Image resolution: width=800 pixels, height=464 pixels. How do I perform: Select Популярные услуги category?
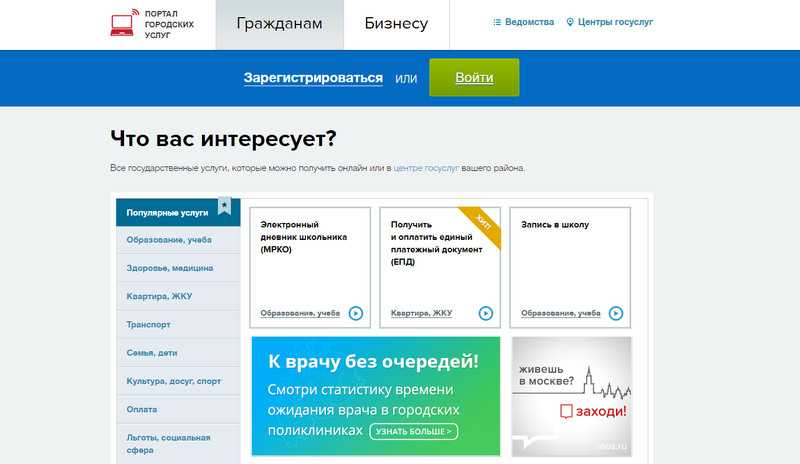click(x=178, y=212)
